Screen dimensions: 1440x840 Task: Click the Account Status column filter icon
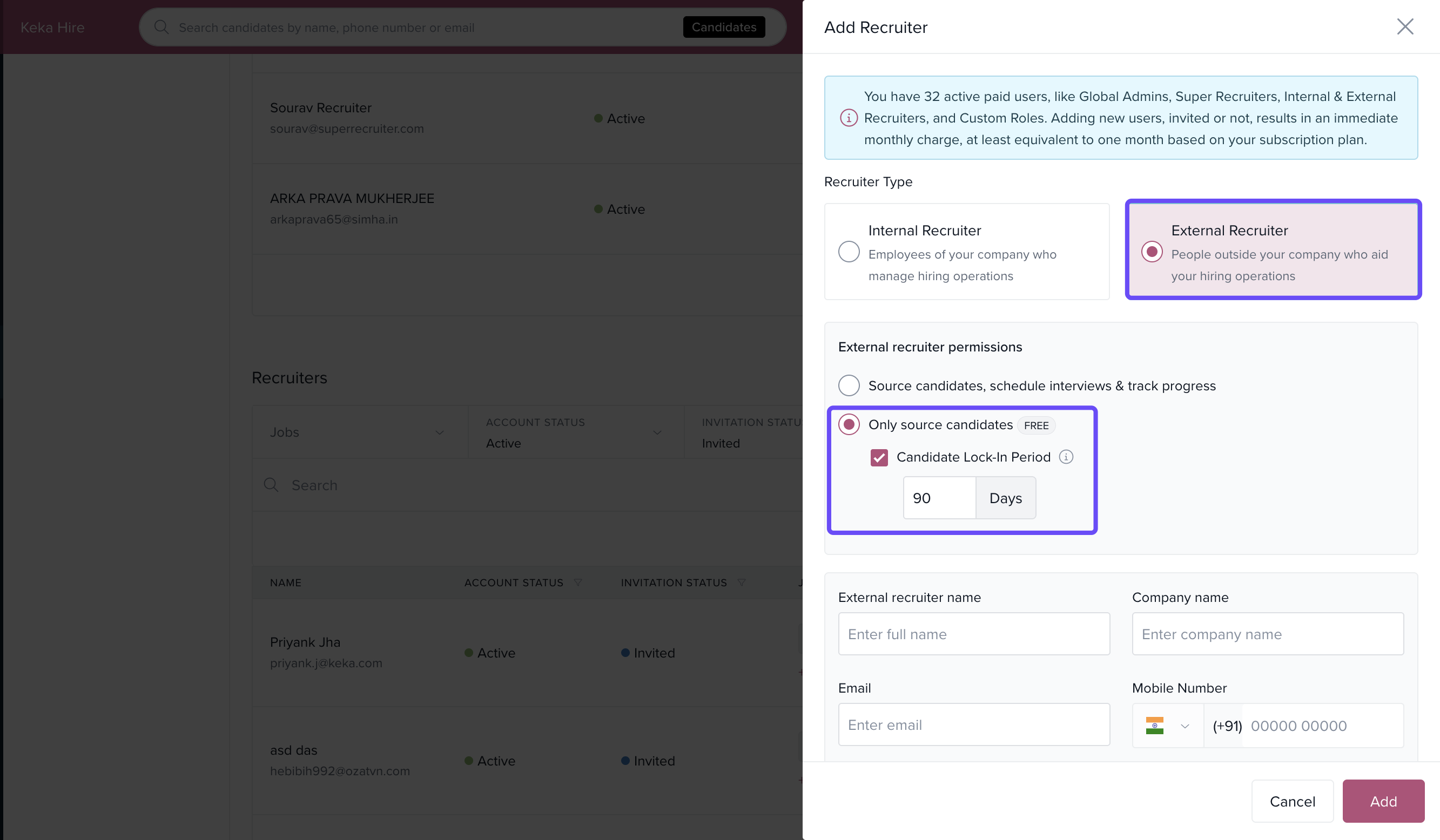[x=578, y=582]
